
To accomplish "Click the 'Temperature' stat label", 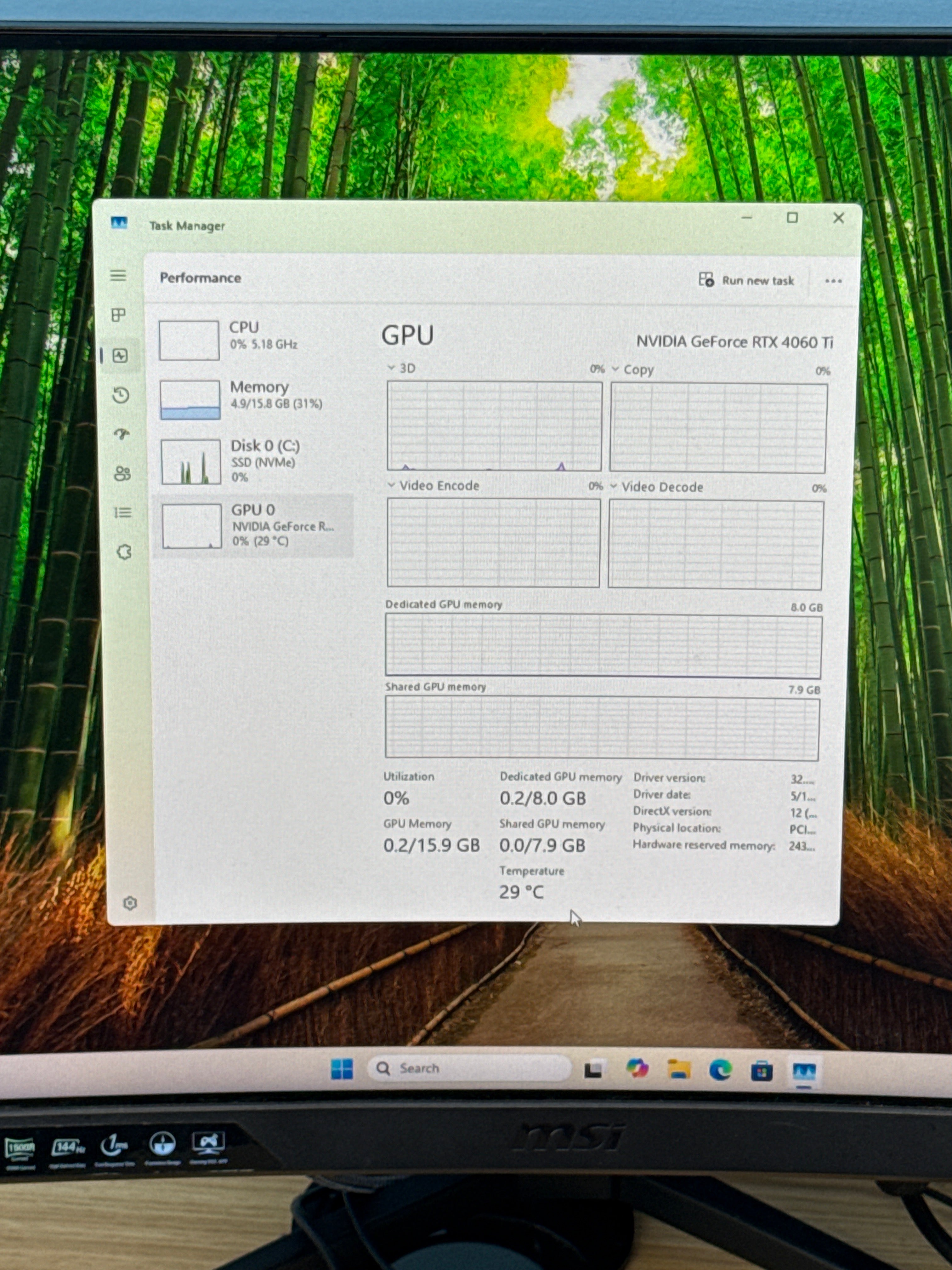I will tap(531, 871).
